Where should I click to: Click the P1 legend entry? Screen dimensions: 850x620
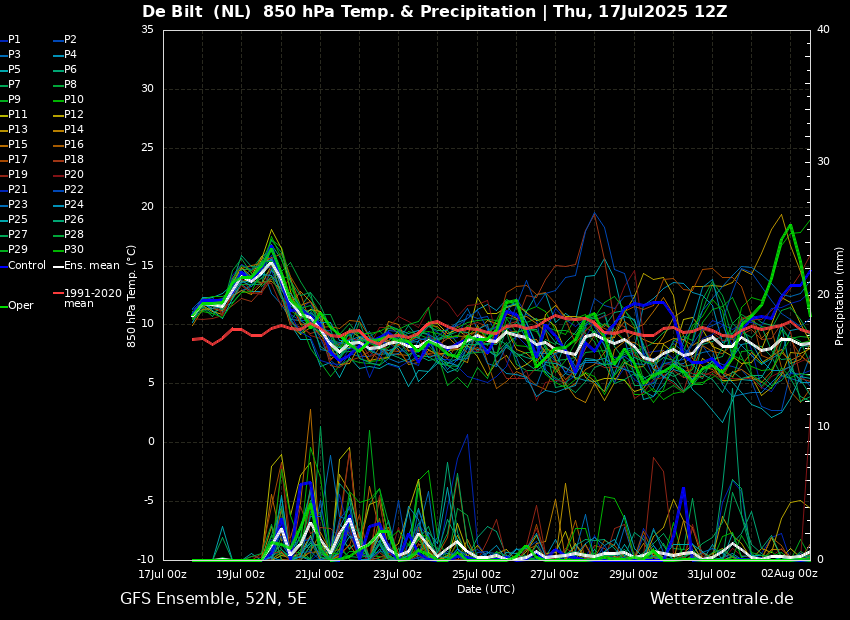click(14, 40)
